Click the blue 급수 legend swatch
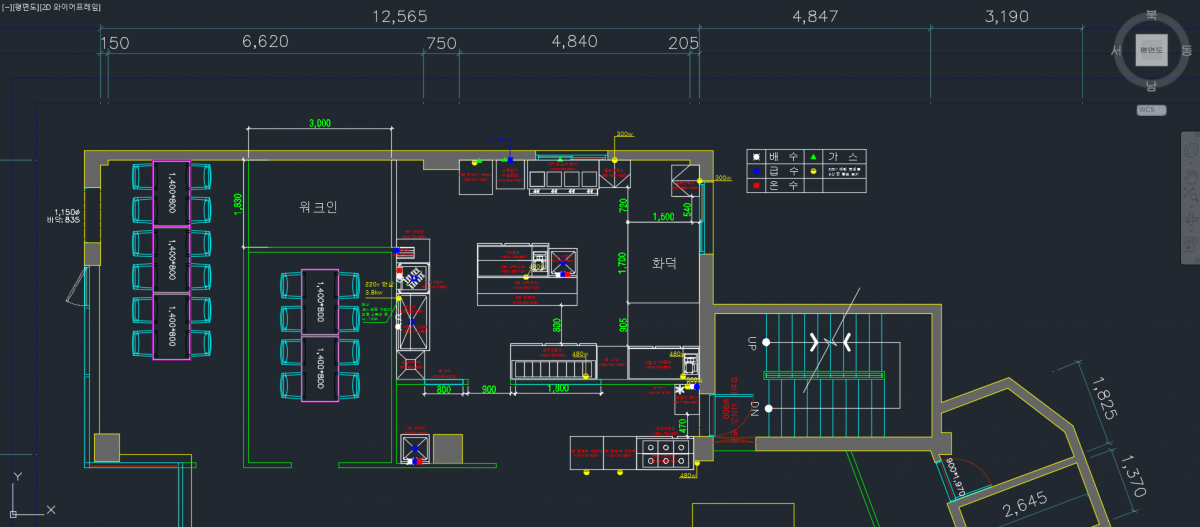Screen dimensions: 1200x527 (x=757, y=171)
